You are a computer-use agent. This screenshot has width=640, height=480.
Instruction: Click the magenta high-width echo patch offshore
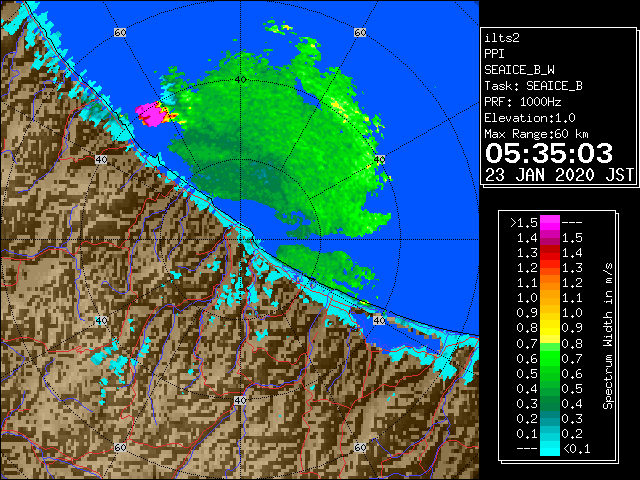click(150, 114)
